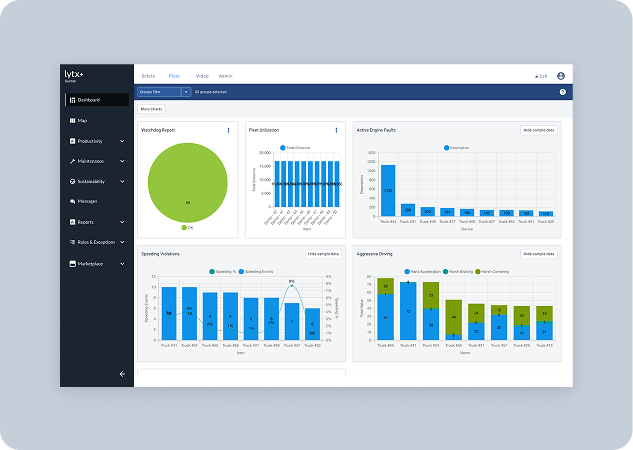This screenshot has width=633, height=450.
Task: Open the user profile avatar icon
Action: pyautogui.click(x=561, y=76)
